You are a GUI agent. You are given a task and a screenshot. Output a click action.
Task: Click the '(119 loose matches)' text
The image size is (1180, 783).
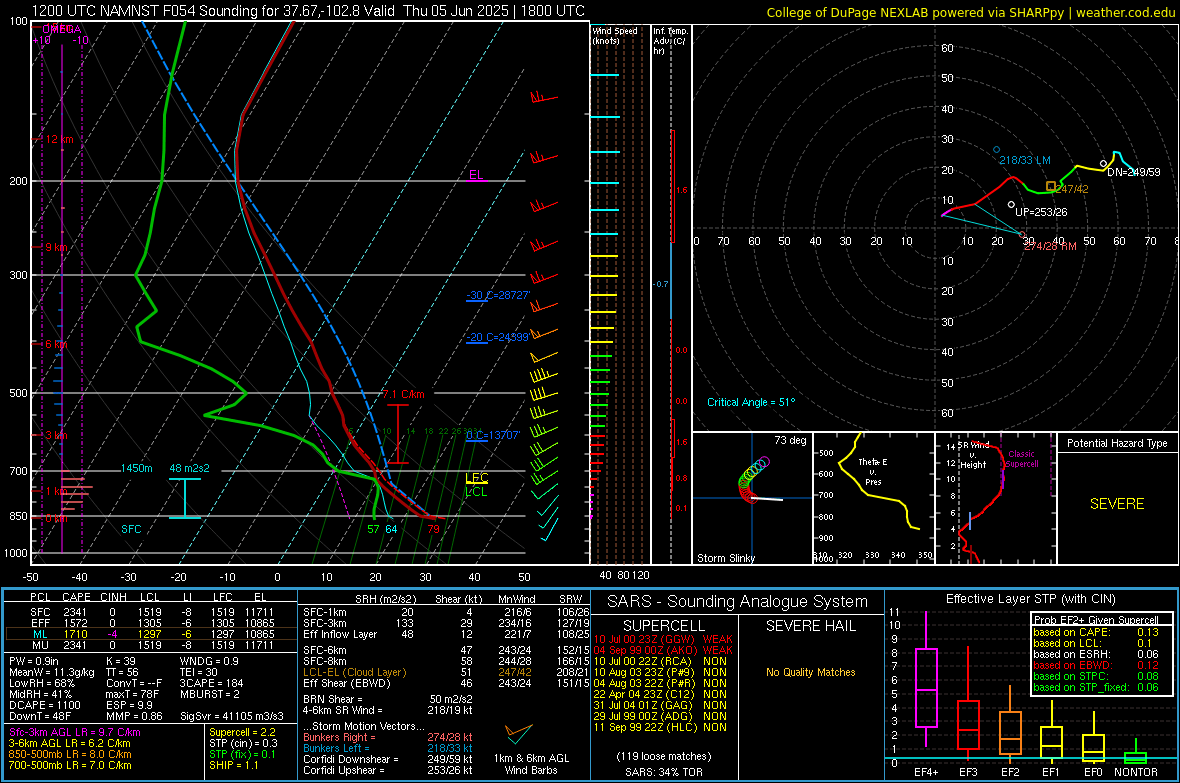(664, 756)
